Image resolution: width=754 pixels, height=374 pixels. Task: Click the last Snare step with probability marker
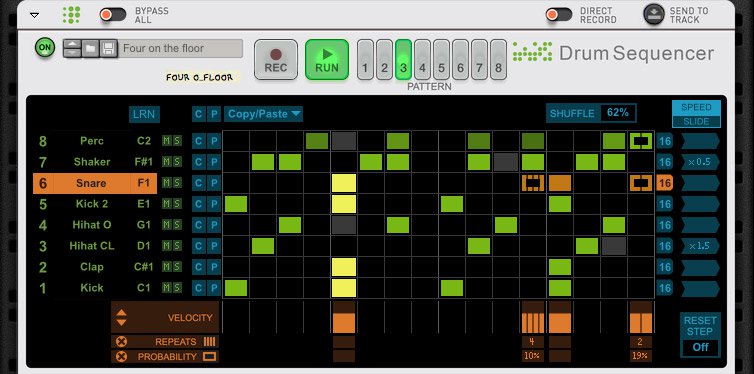(x=641, y=183)
